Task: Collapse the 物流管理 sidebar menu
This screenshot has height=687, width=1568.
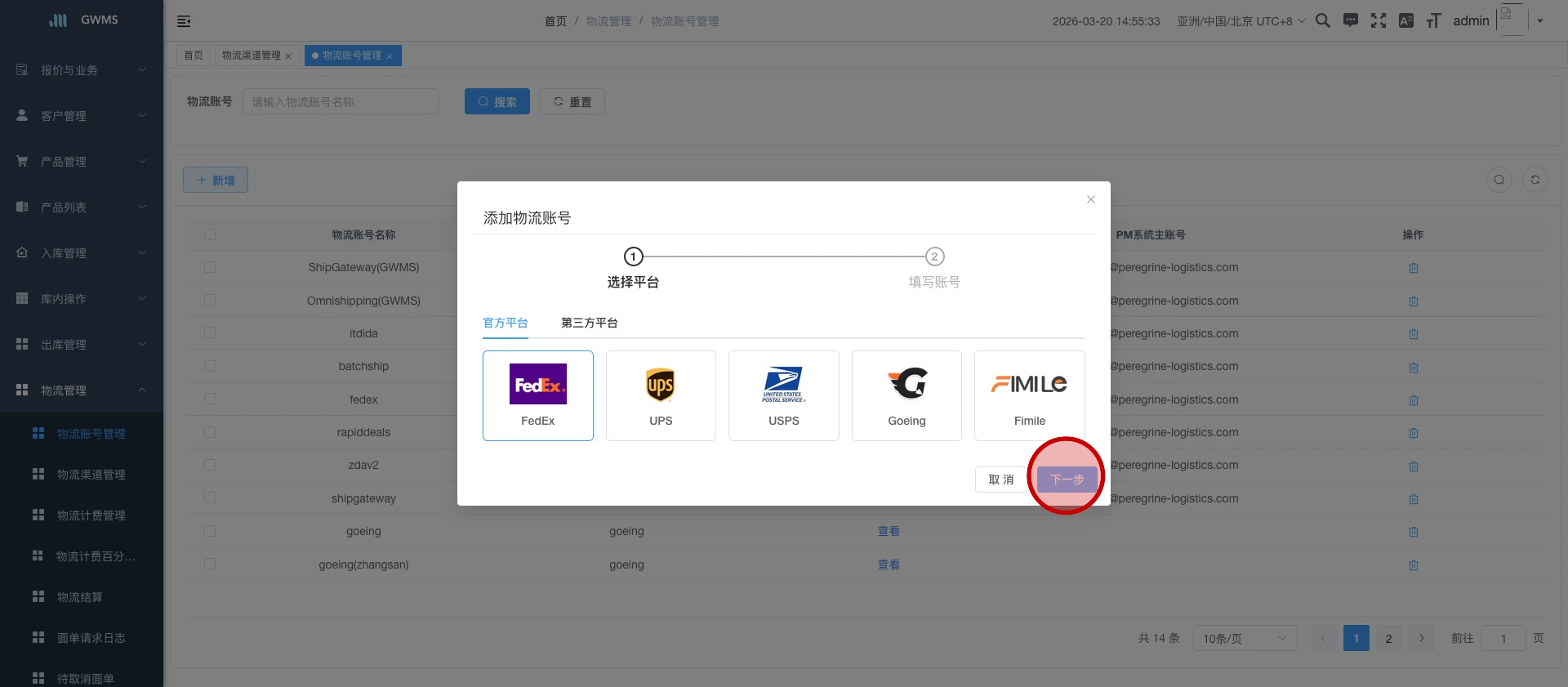Action: pos(82,390)
